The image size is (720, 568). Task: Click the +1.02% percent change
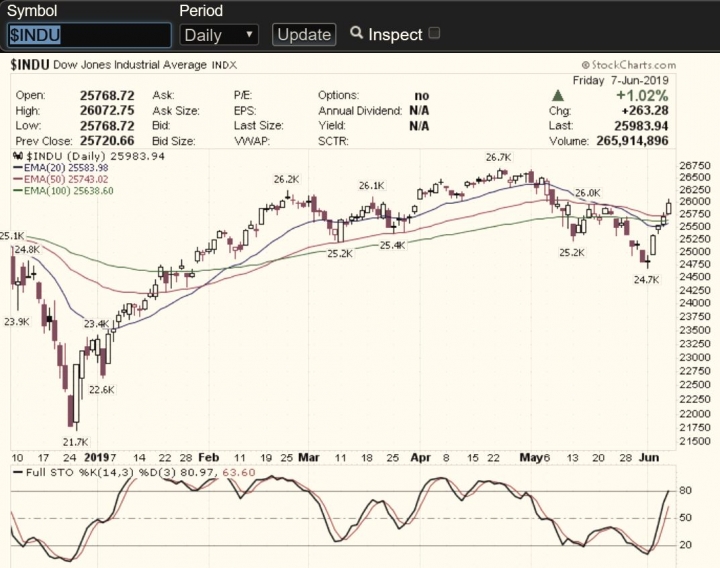pos(642,96)
